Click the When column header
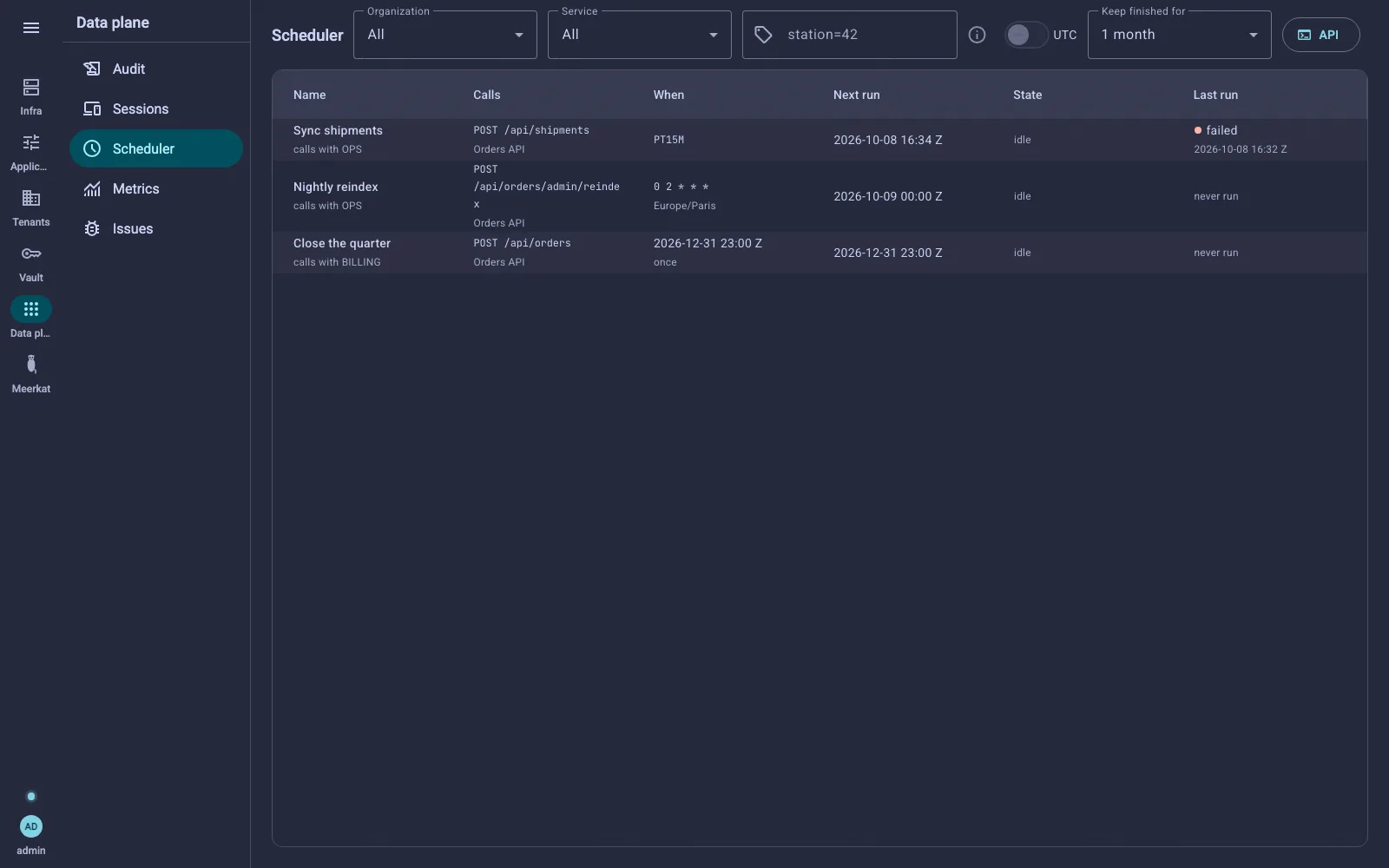Screen dimensions: 1389x868 pyautogui.click(x=668, y=95)
